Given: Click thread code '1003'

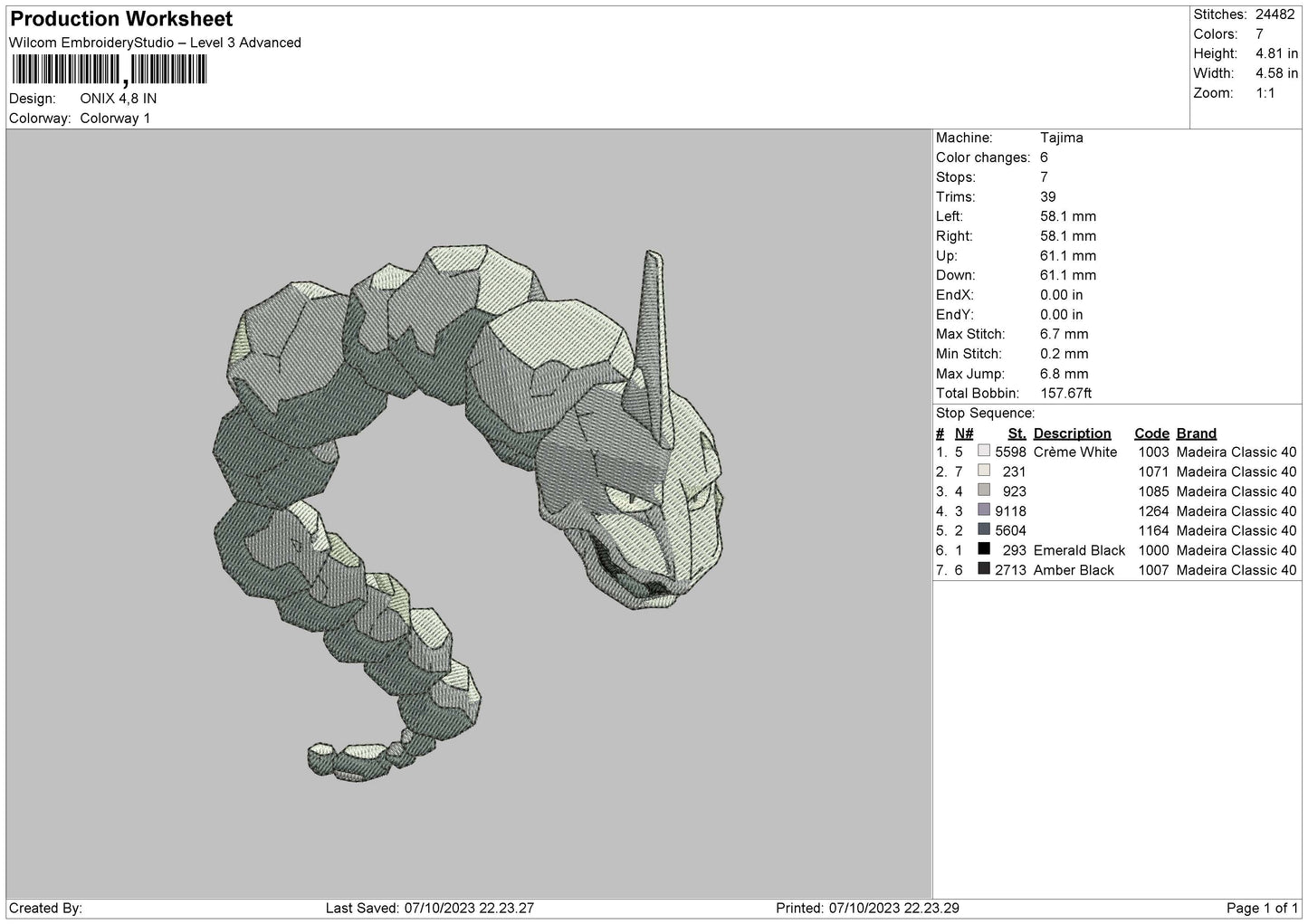Looking at the screenshot, I should pos(1153,452).
